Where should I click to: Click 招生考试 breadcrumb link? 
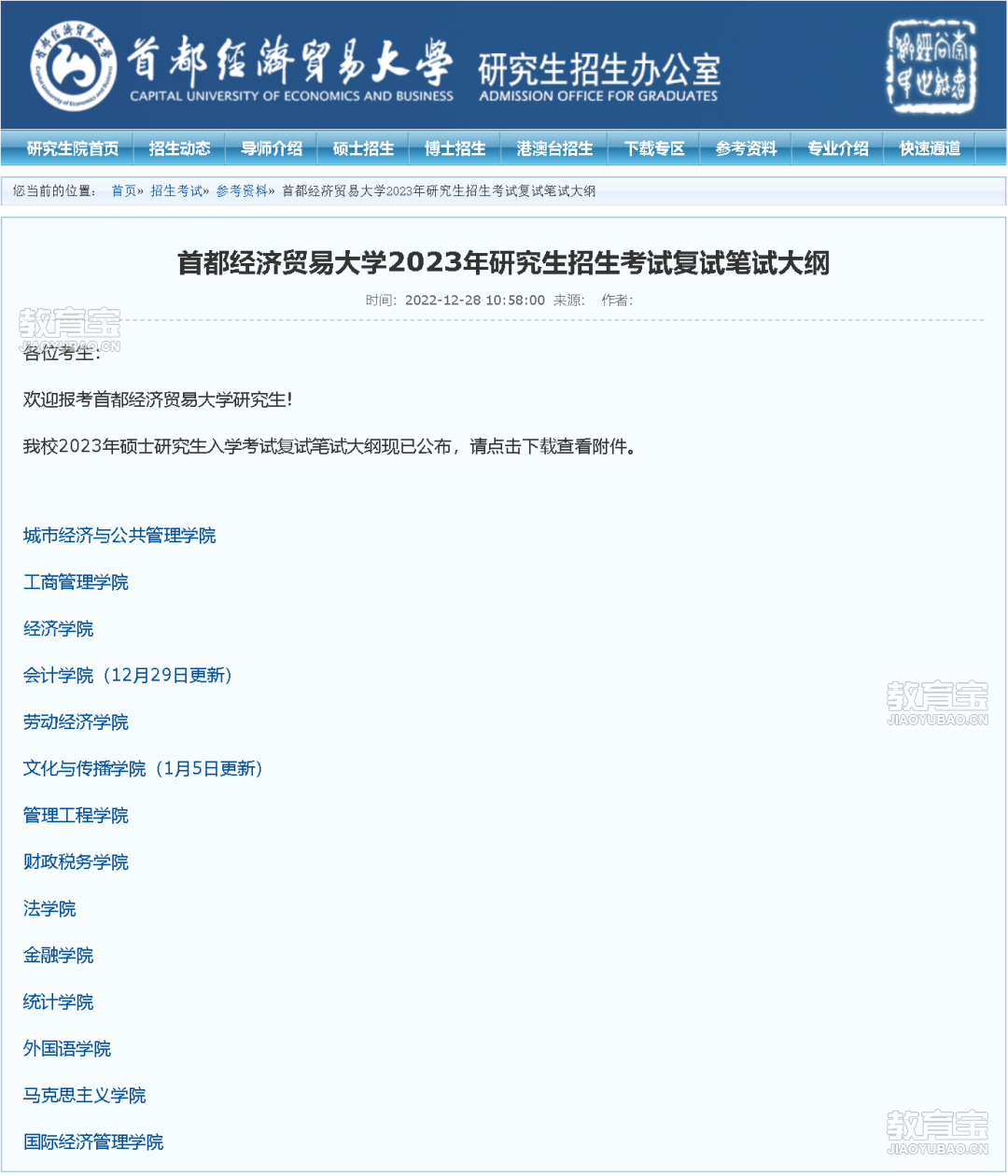(176, 191)
